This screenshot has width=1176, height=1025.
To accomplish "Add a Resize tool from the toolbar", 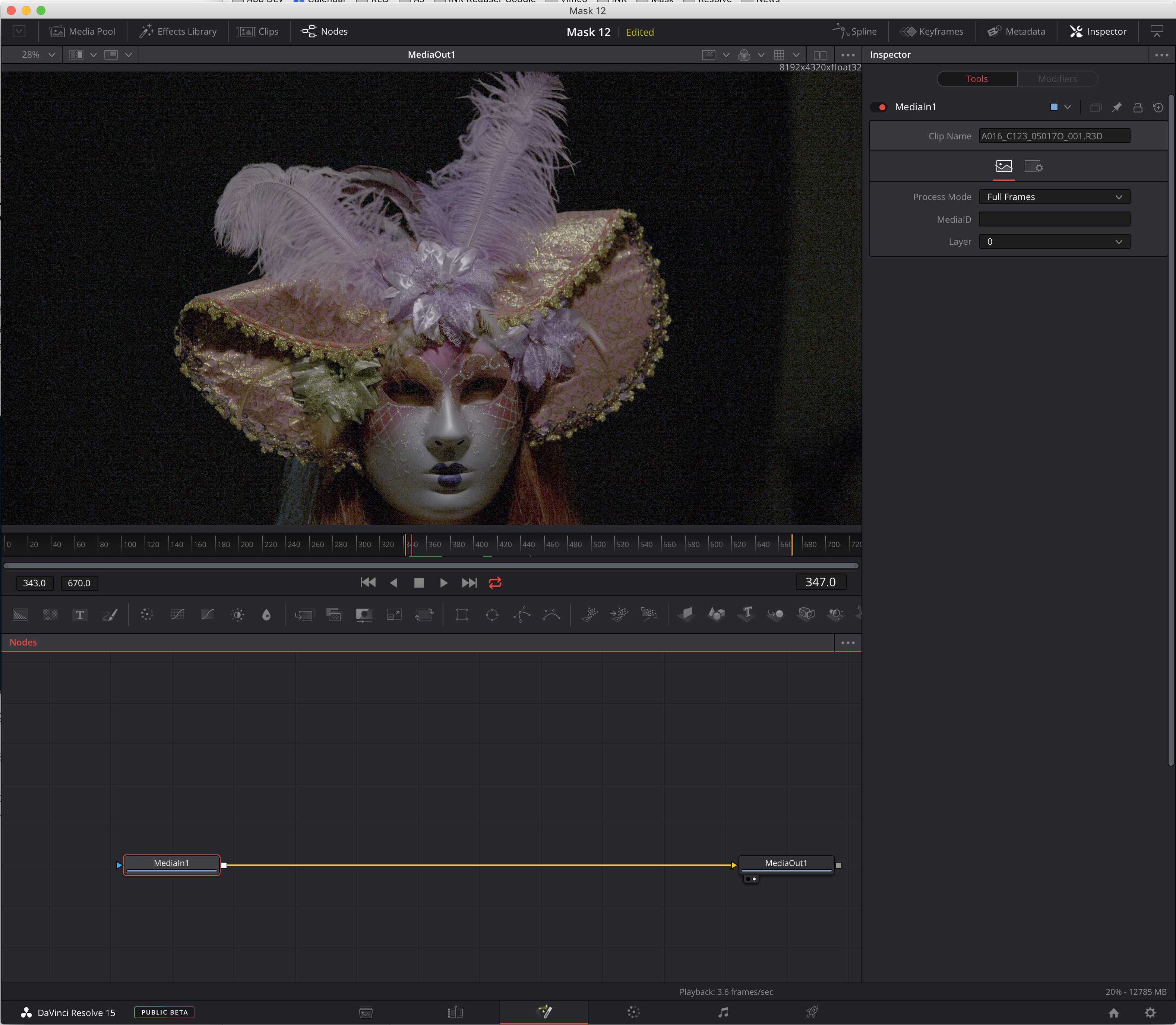I will [x=394, y=615].
